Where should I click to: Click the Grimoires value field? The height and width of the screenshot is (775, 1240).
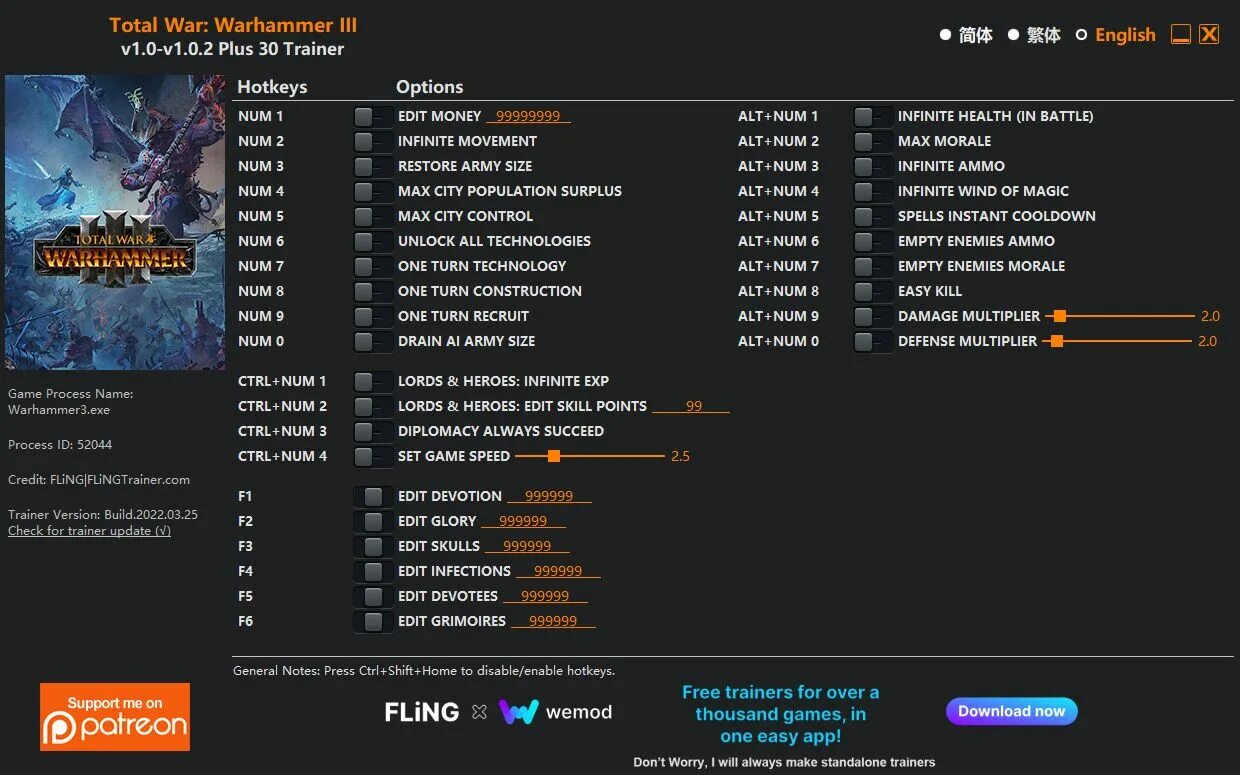pos(553,621)
